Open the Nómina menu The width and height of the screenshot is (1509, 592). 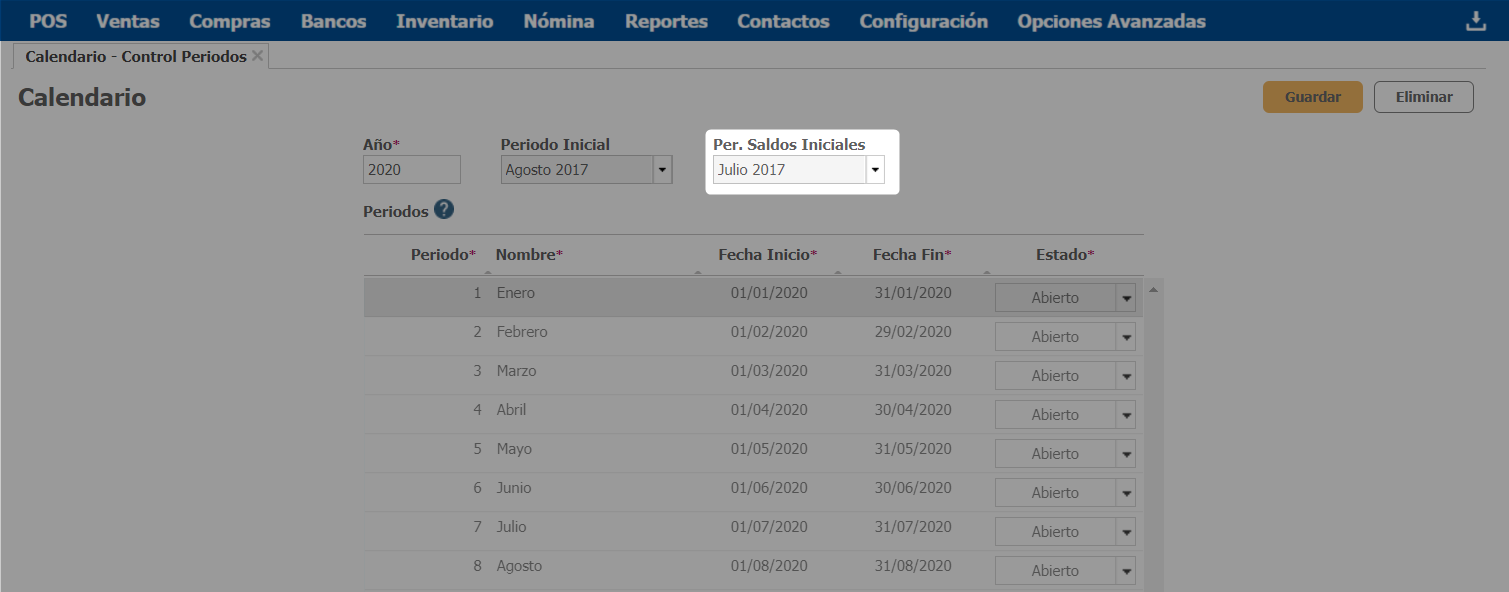558,21
